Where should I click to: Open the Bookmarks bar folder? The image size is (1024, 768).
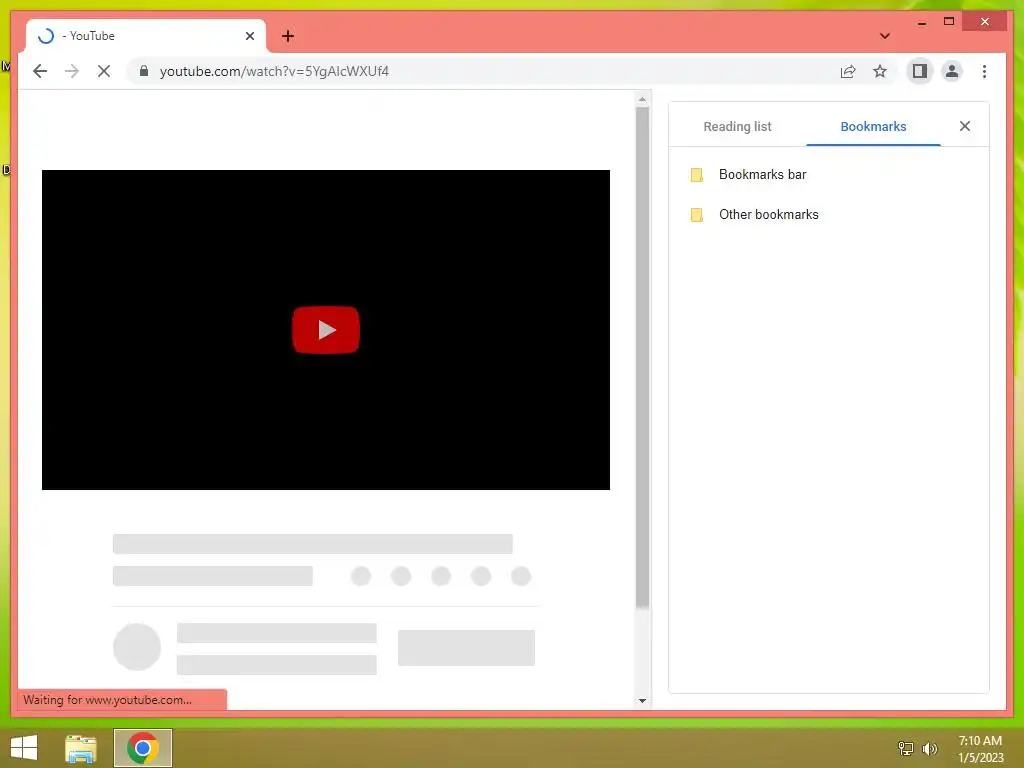[x=828, y=174]
